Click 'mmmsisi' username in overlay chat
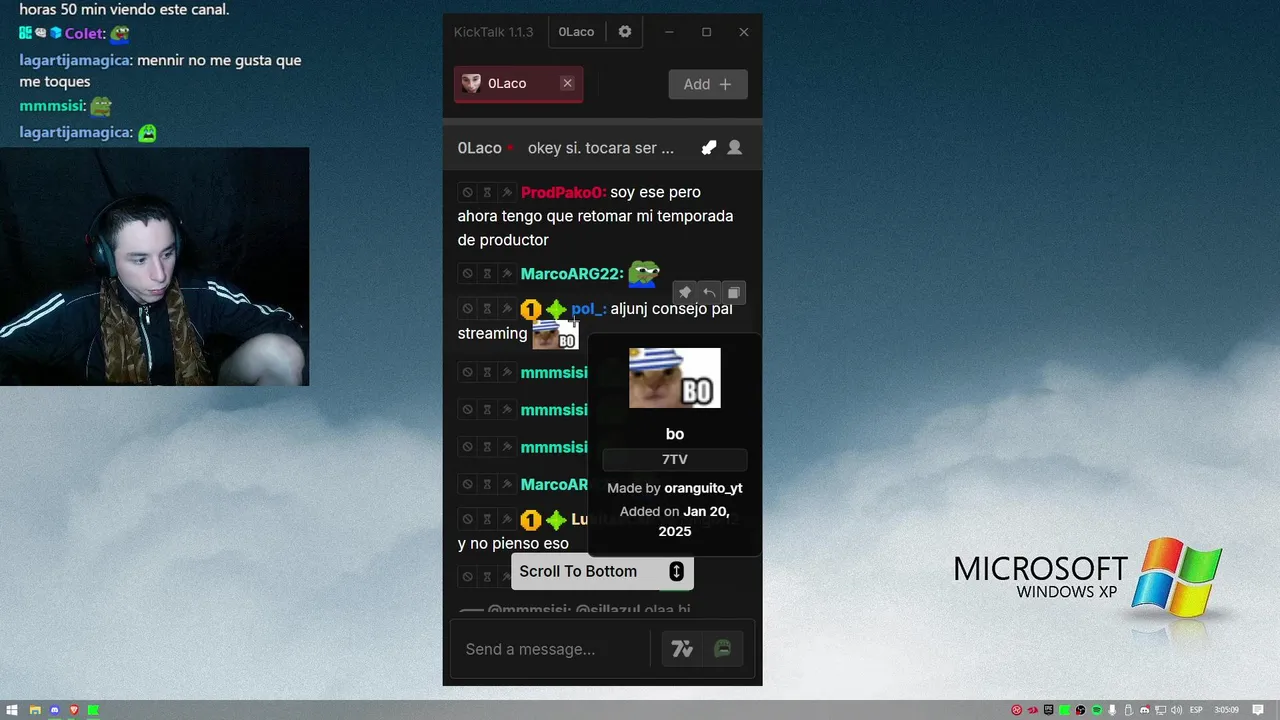The image size is (1280, 720). click(51, 106)
